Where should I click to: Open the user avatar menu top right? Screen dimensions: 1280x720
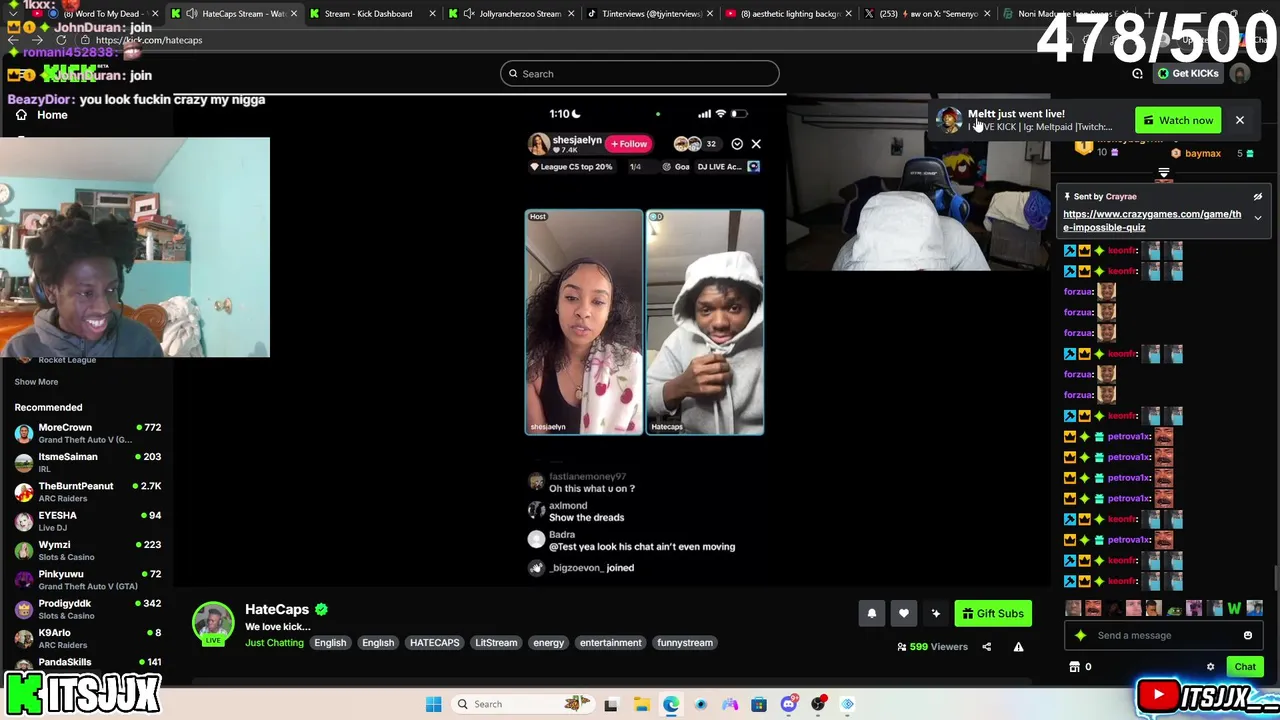pyautogui.click(x=1240, y=73)
